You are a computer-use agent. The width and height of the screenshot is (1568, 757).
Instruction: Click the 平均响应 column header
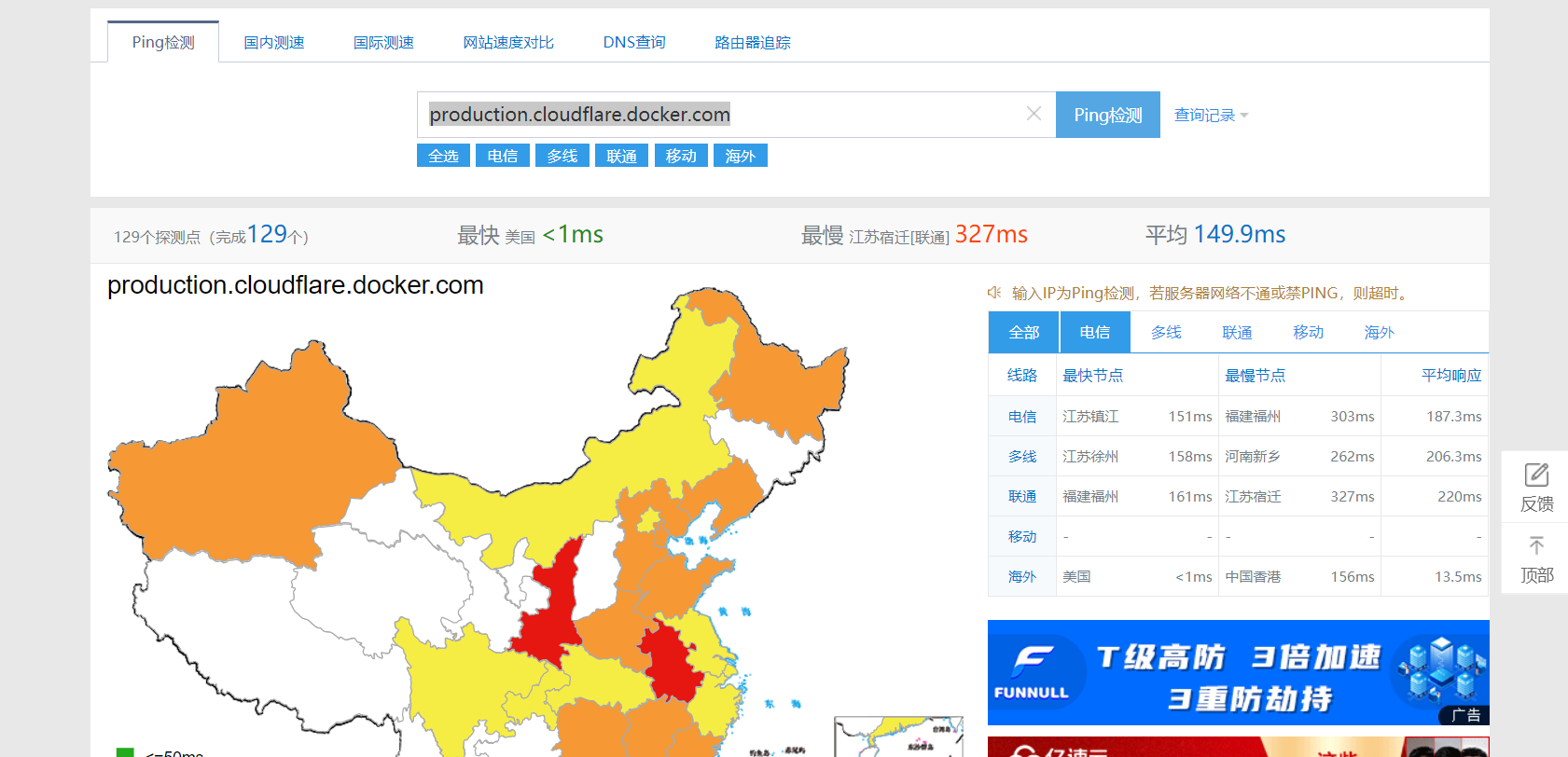tap(1451, 375)
